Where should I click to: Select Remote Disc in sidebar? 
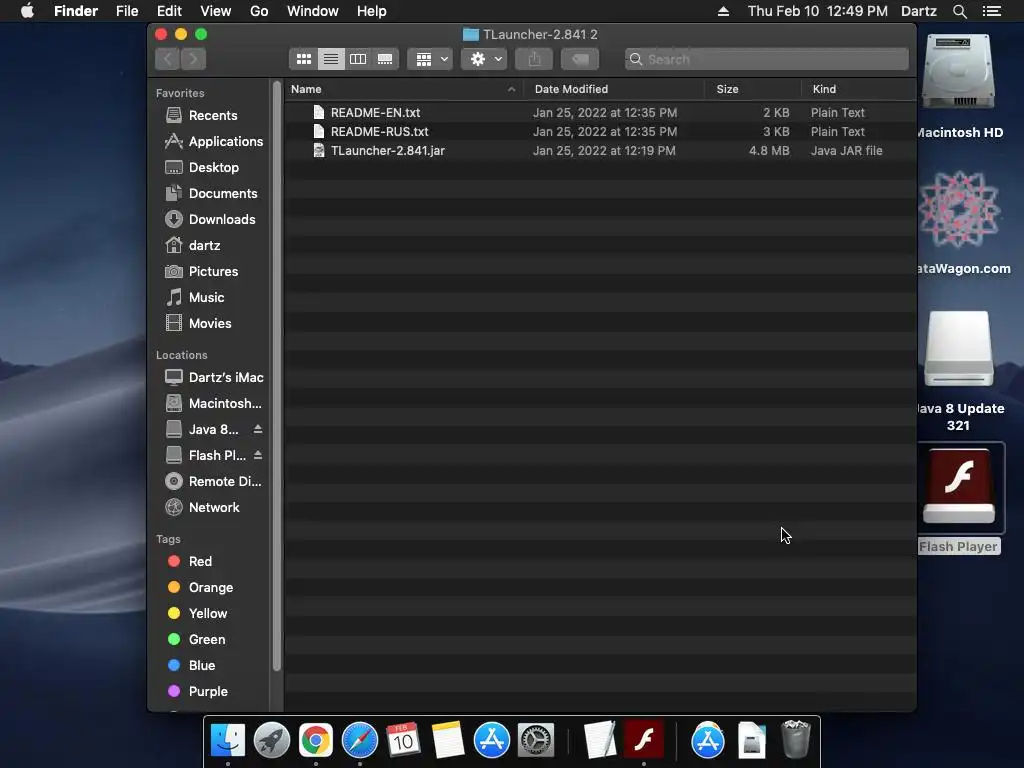(212, 481)
